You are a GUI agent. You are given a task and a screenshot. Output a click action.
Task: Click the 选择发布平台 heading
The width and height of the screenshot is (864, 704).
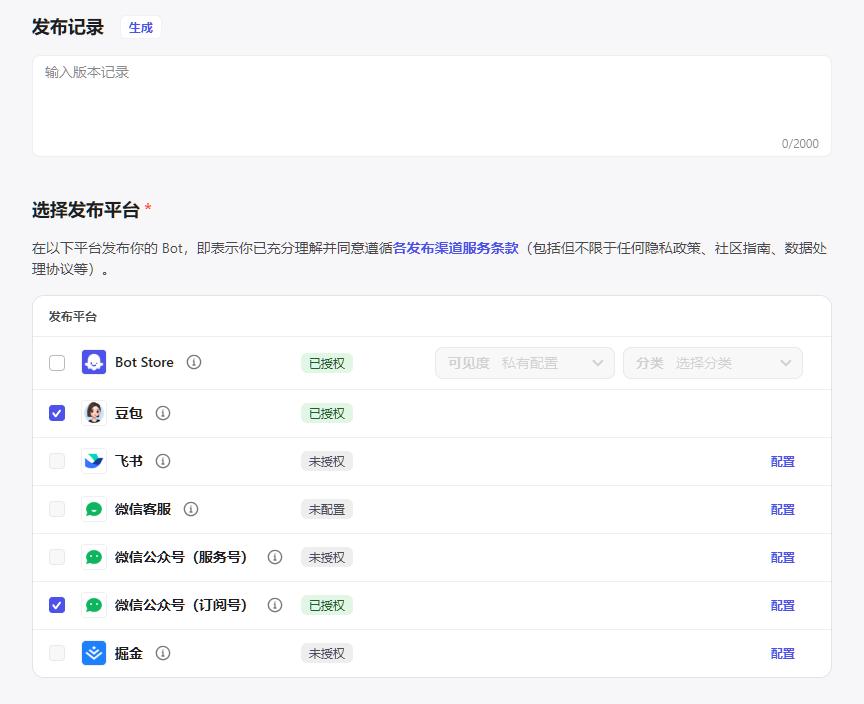click(85, 210)
